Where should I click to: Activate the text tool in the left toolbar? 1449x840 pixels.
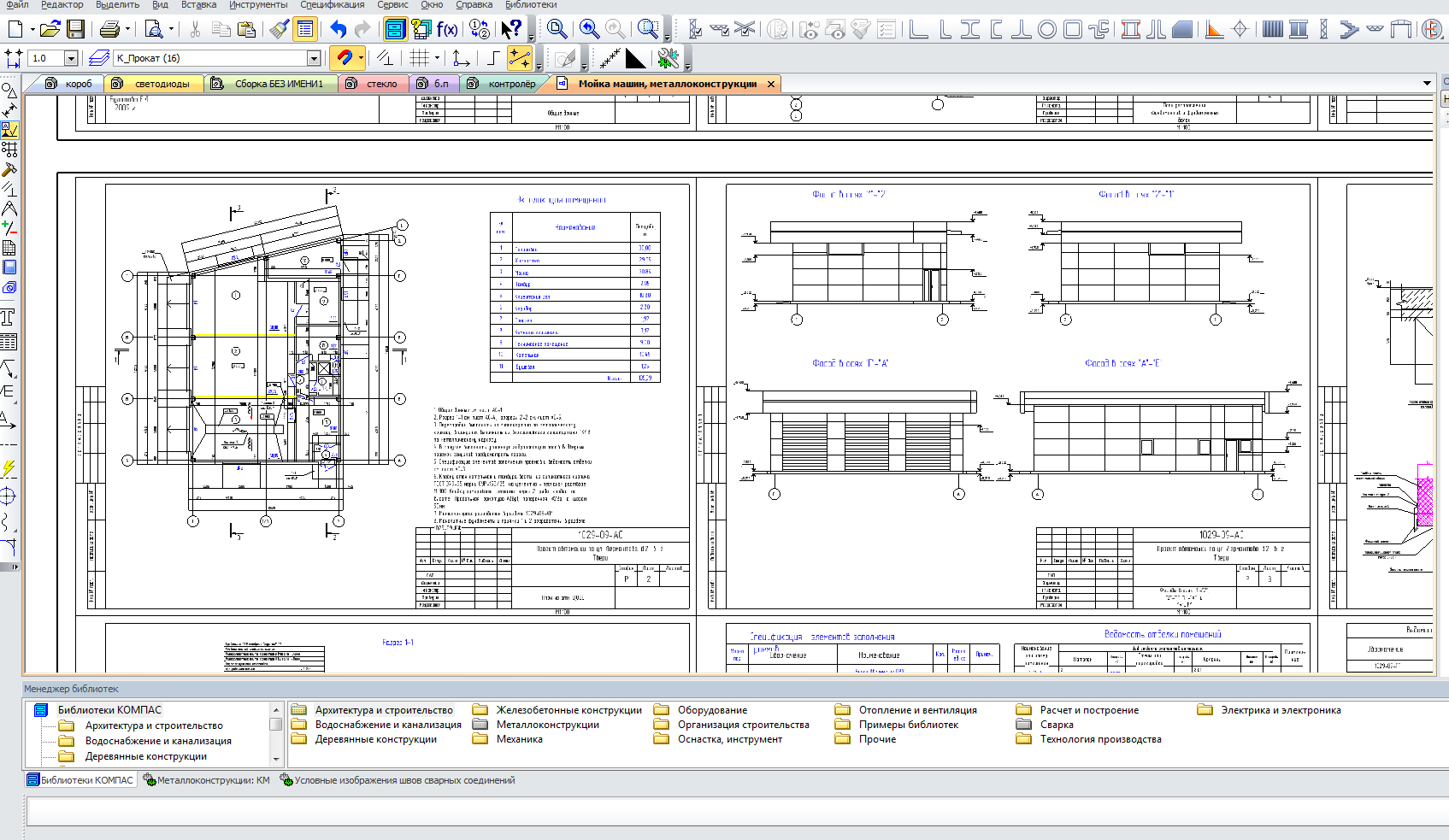(x=8, y=318)
